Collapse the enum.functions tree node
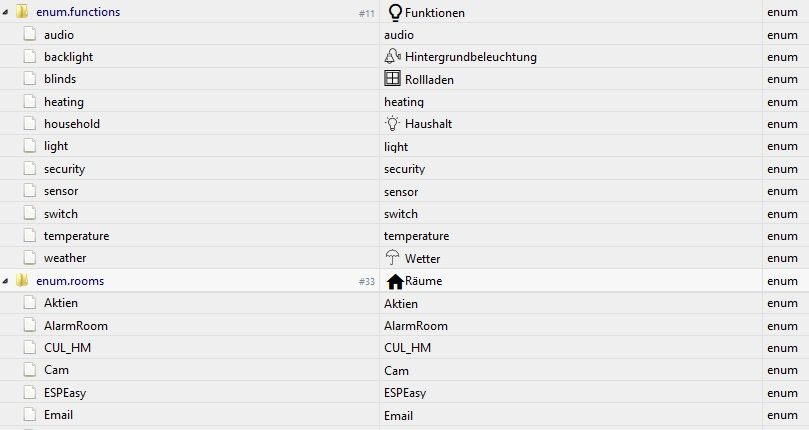This screenshot has width=809, height=430. click(x=6, y=13)
